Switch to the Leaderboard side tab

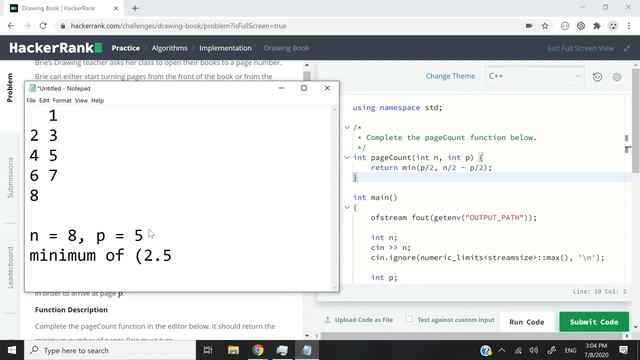10,267
